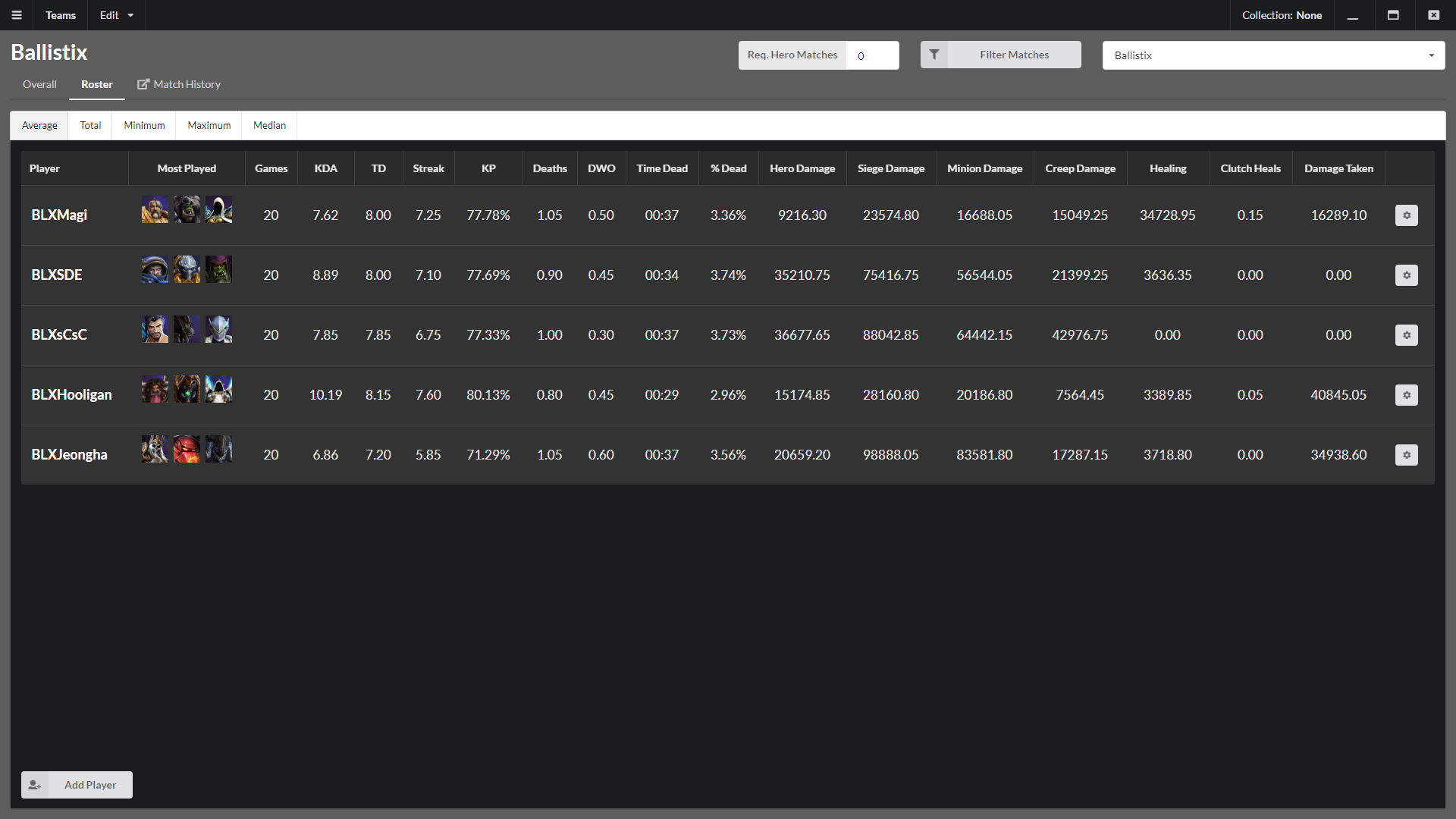Select BLXSDE's third most-played hero portrait

(218, 269)
